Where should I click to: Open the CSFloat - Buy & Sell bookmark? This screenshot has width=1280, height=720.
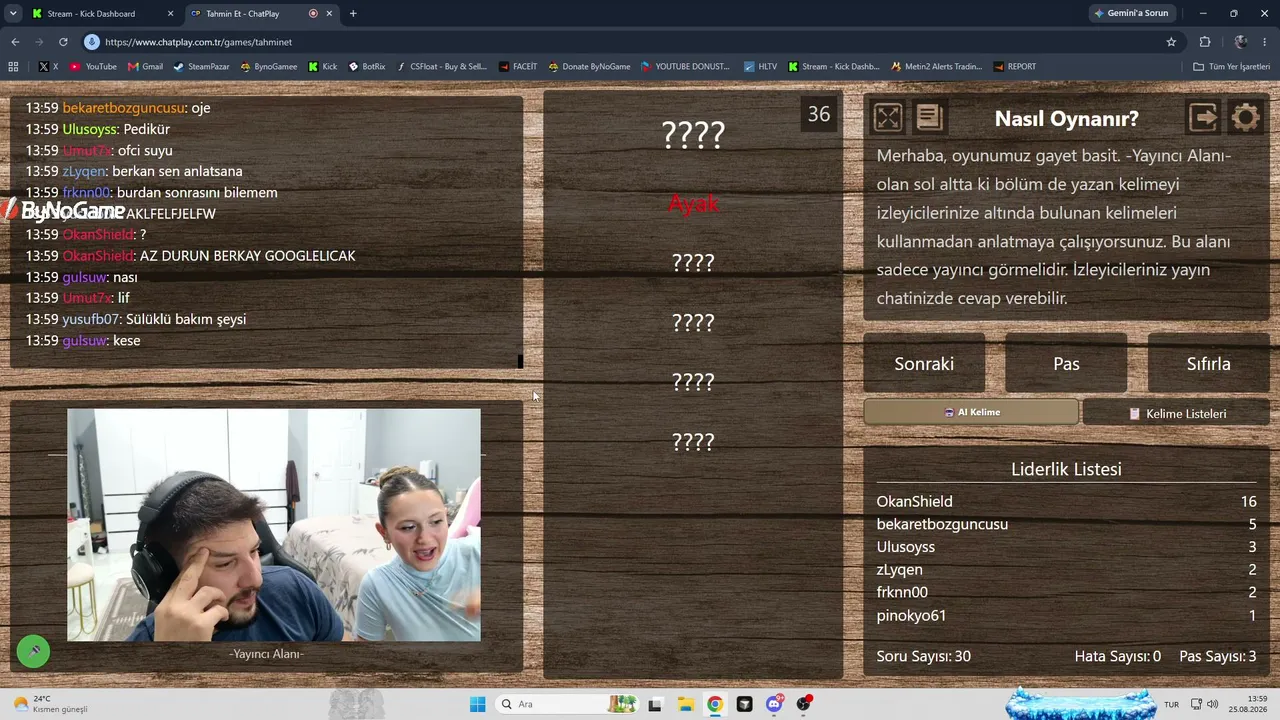(x=442, y=67)
